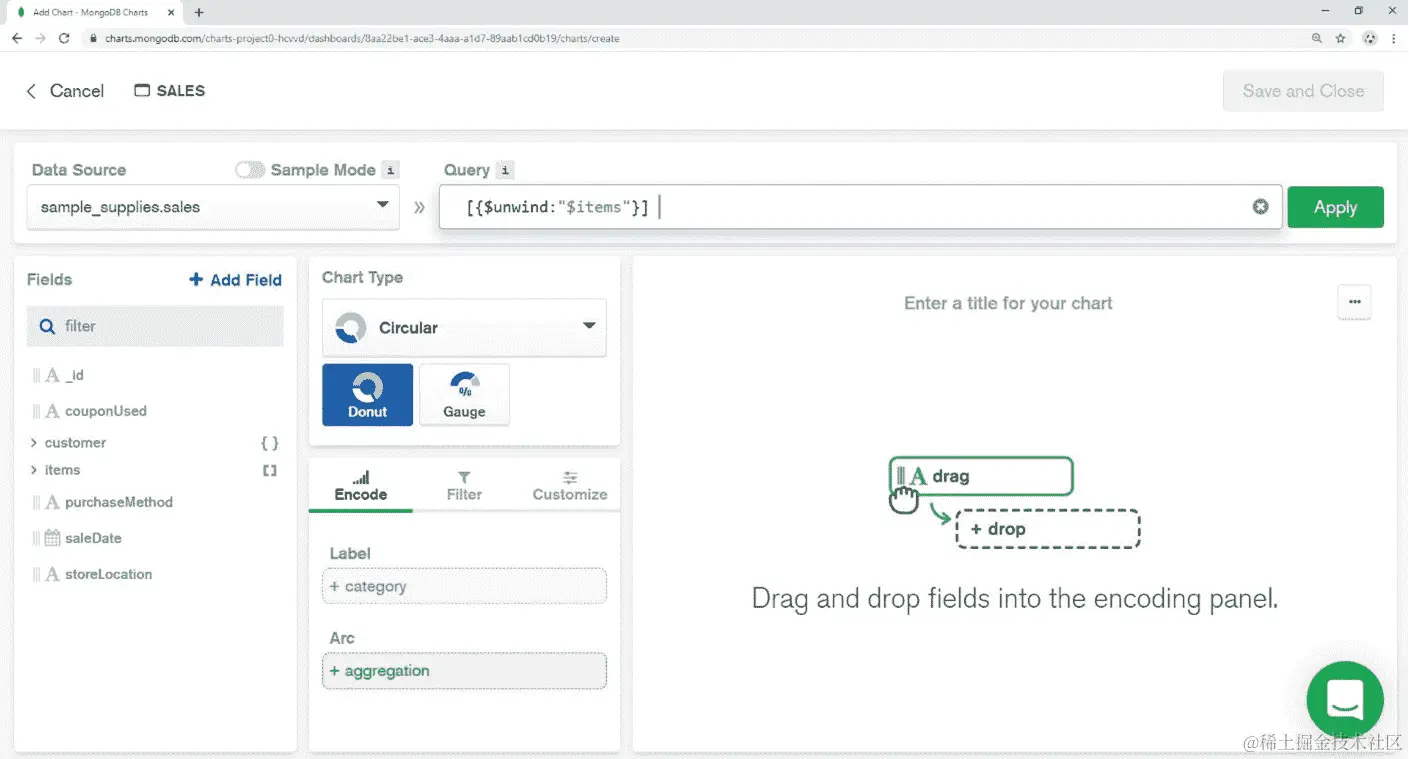Click the customer object braces icon
Screen dimensions: 1409x759
pyautogui.click(x=269, y=443)
